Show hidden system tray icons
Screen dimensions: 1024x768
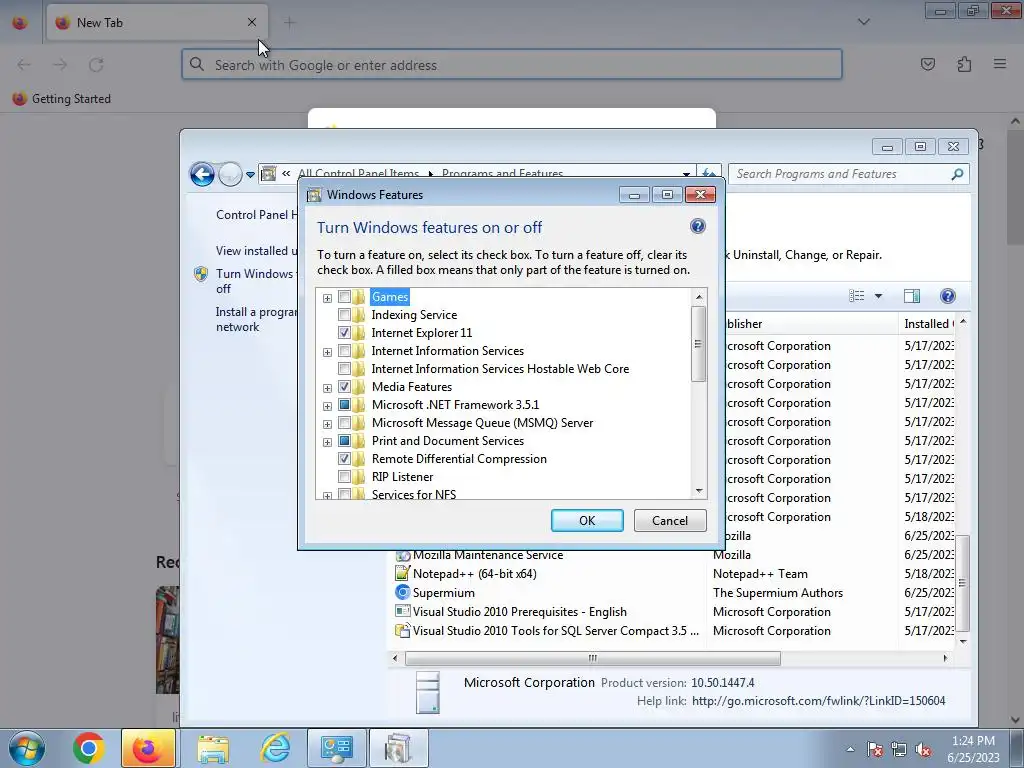click(x=850, y=750)
